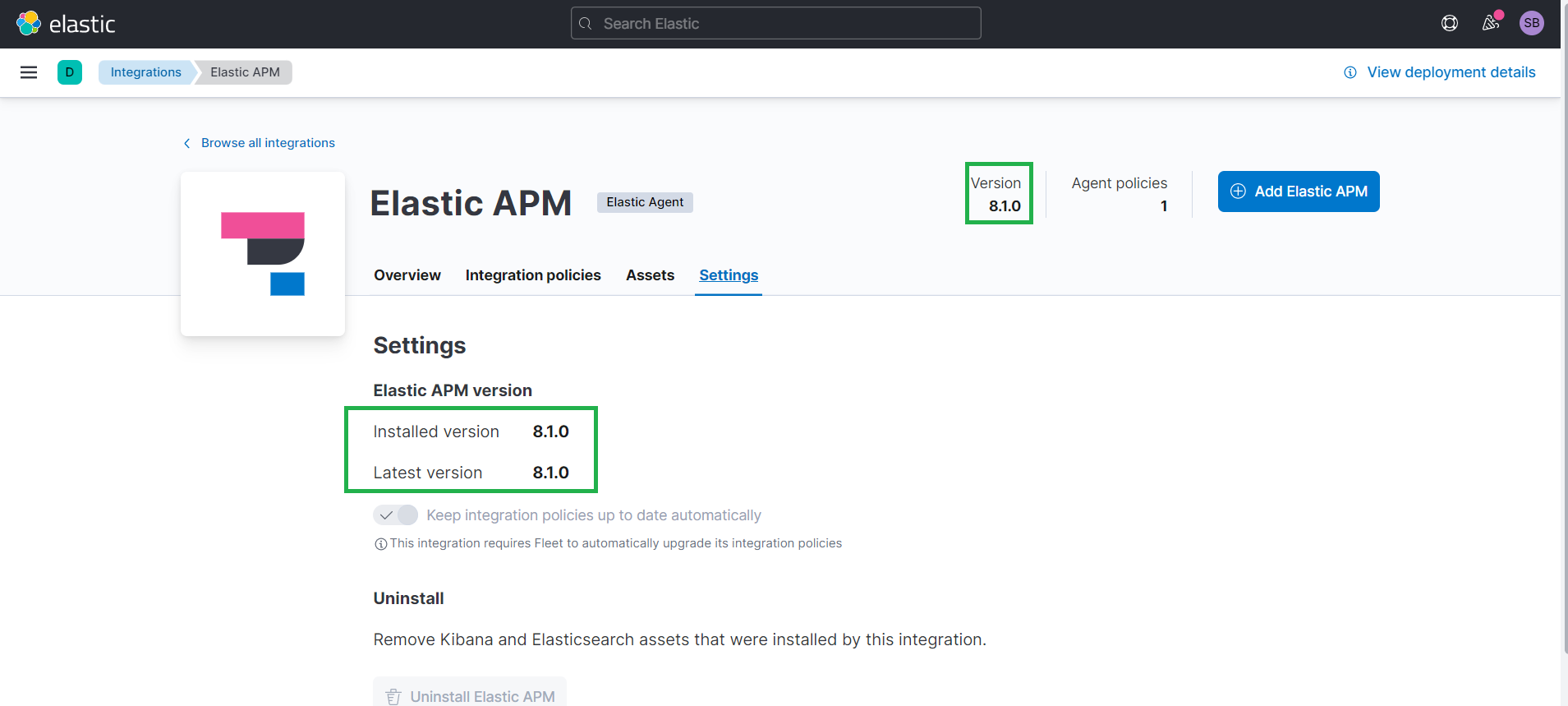Viewport: 1568px width, 706px height.
Task: Click the Installed version 8.1.0 value
Action: coord(551,431)
